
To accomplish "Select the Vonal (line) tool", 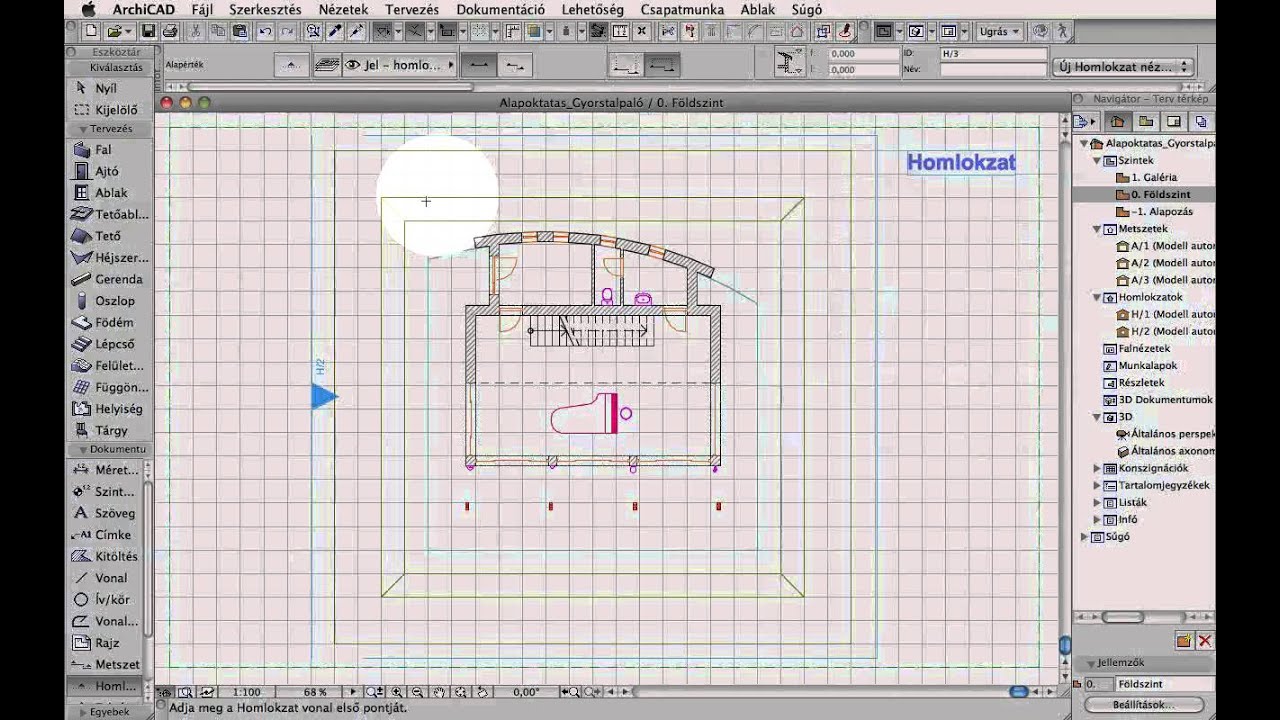I will 105,578.
